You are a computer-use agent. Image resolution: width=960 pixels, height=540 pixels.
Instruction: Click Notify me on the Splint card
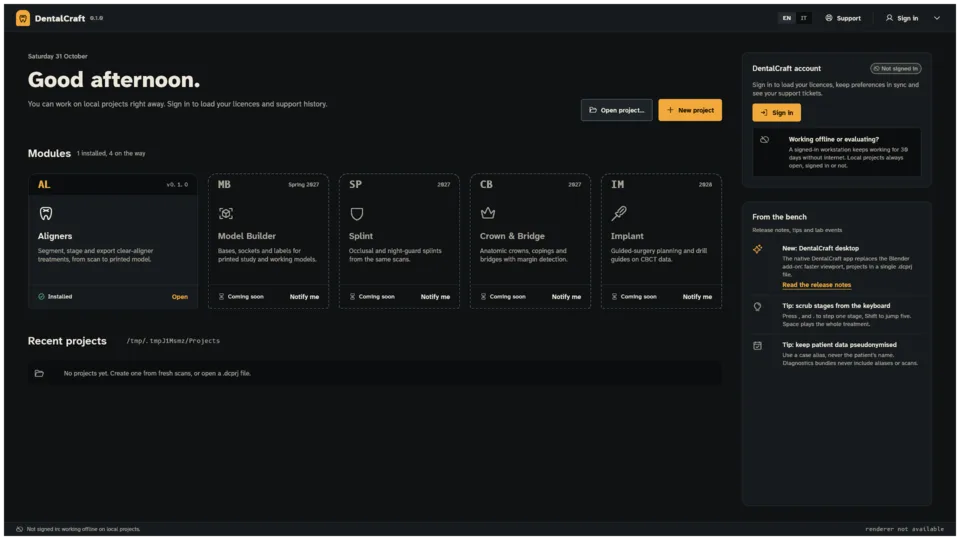[x=435, y=297]
